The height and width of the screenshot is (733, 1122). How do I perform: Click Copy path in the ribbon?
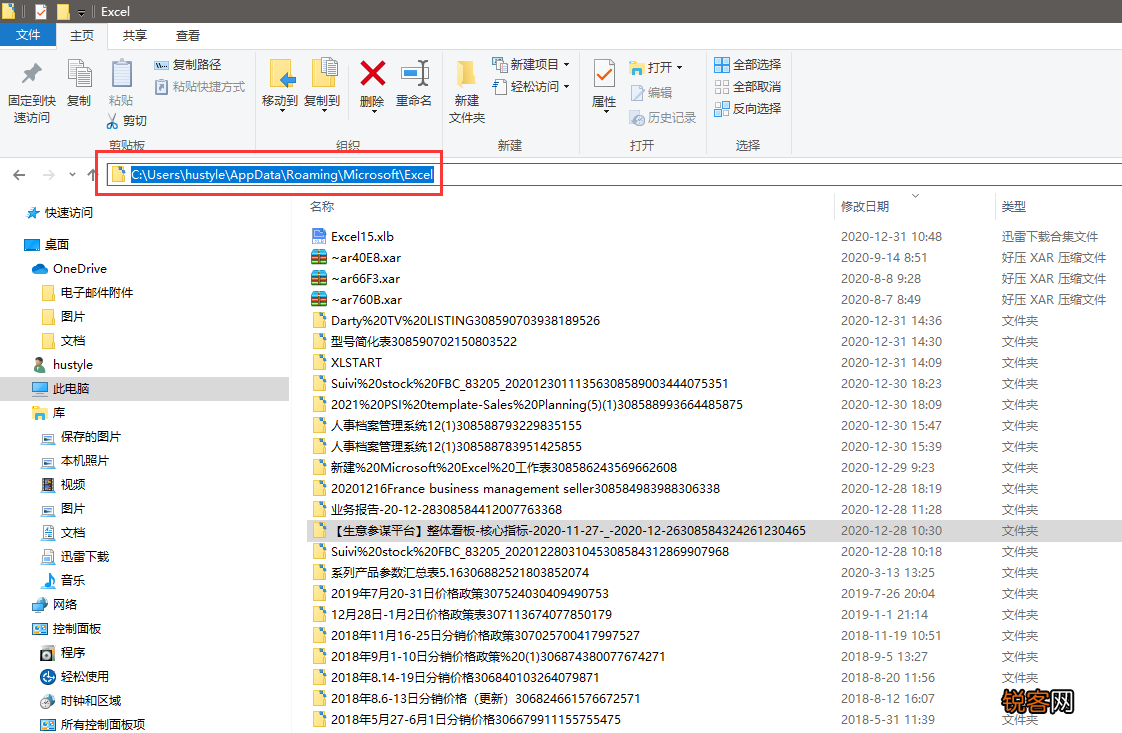pos(188,64)
